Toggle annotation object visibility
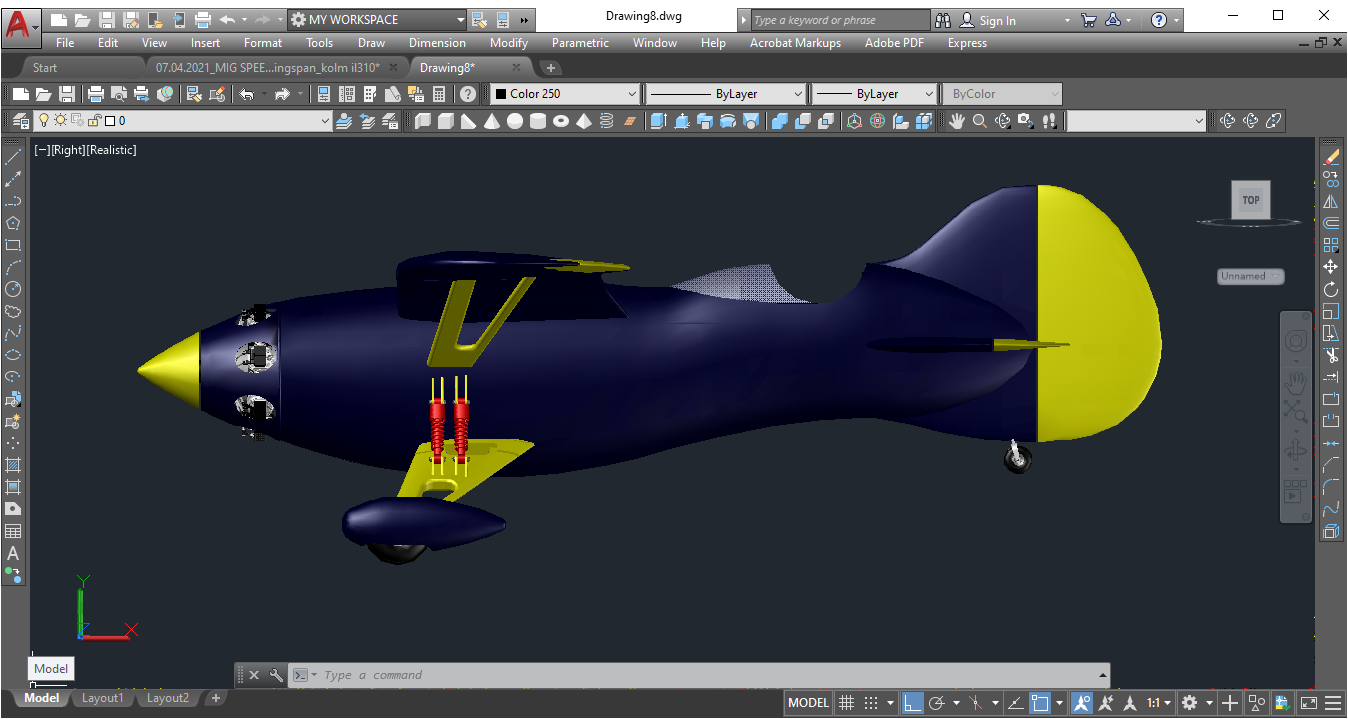 (1082, 702)
